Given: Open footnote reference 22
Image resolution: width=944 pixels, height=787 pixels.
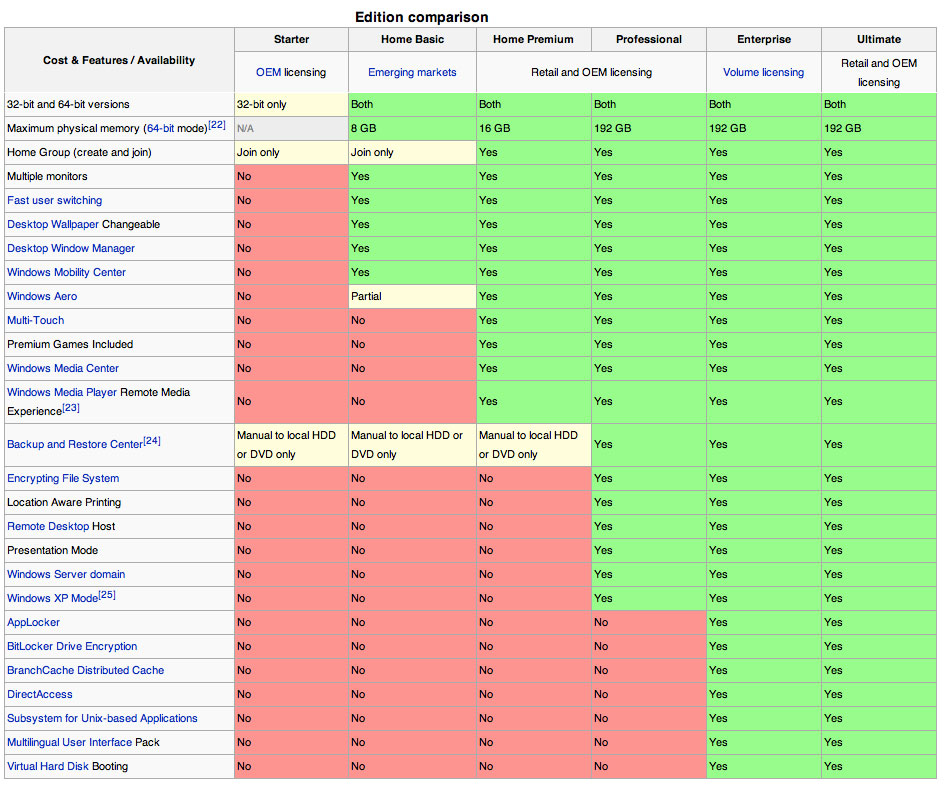Looking at the screenshot, I should [217, 125].
